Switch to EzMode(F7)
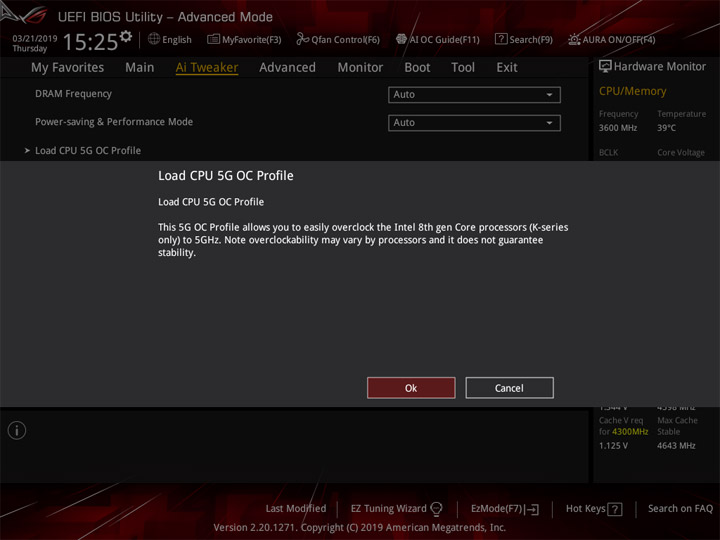Image resolution: width=720 pixels, height=540 pixels. click(x=496, y=509)
